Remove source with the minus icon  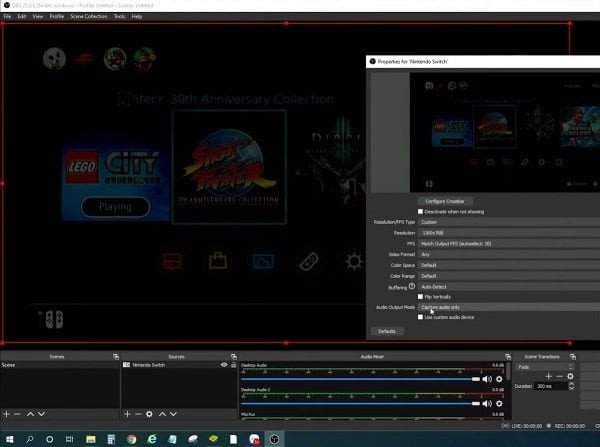[138, 414]
